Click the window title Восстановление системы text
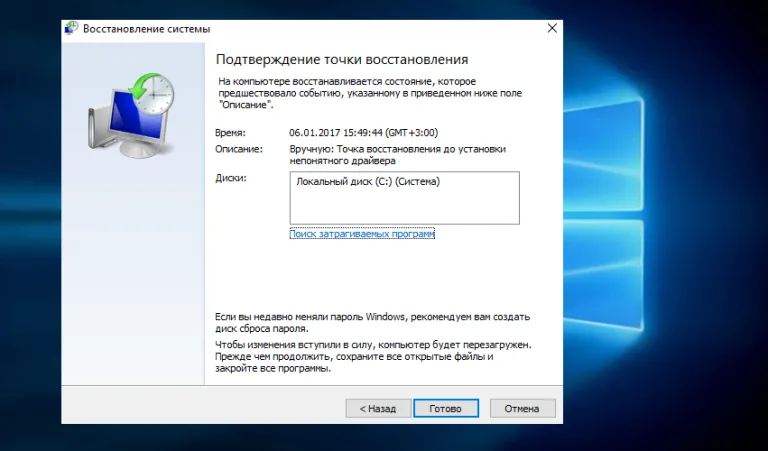The width and height of the screenshot is (768, 451). coord(146,29)
